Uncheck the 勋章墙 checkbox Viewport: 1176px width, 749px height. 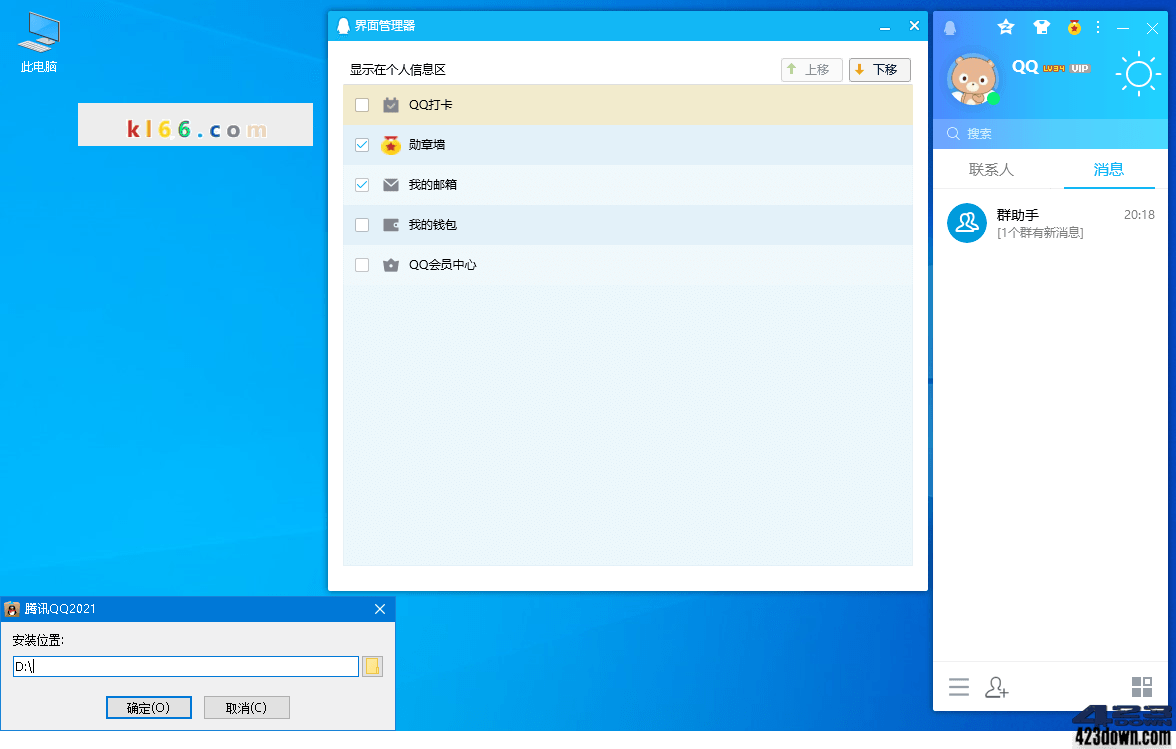[362, 145]
